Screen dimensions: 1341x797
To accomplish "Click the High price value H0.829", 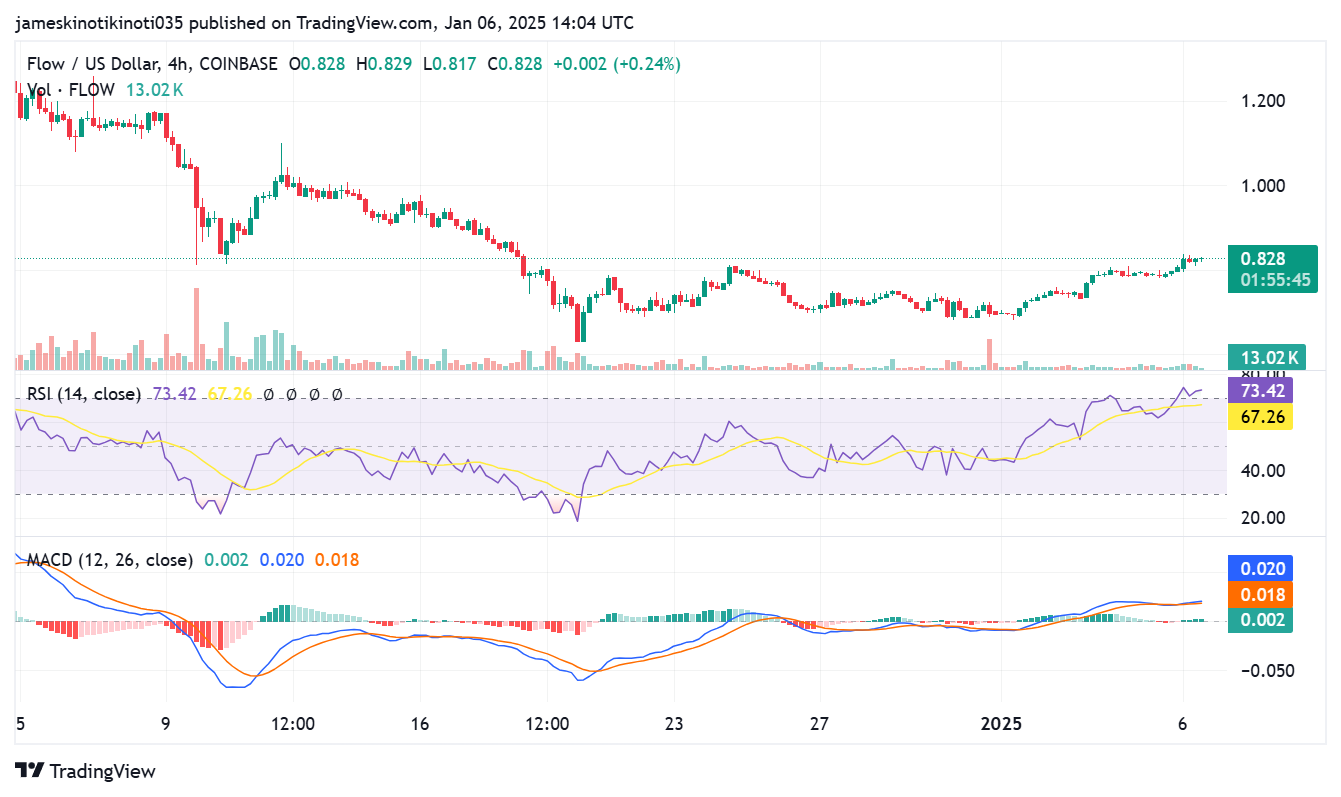I will click(383, 64).
